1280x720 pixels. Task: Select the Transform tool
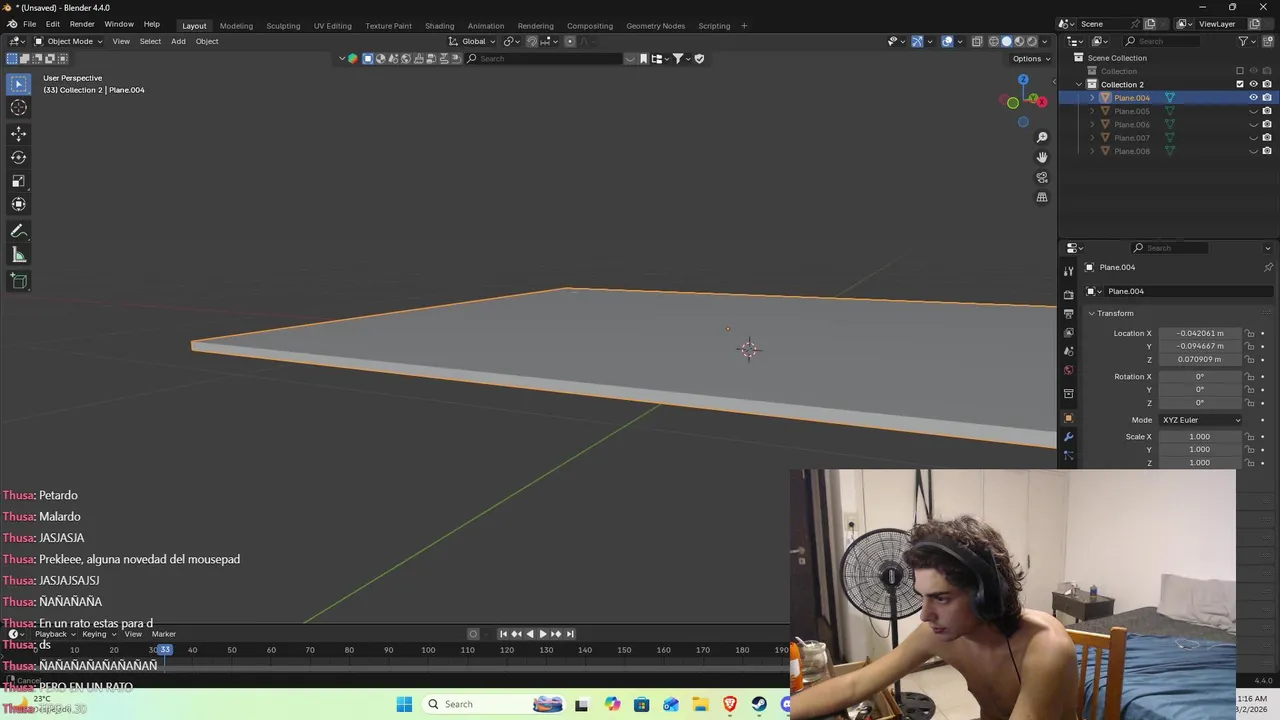18,204
